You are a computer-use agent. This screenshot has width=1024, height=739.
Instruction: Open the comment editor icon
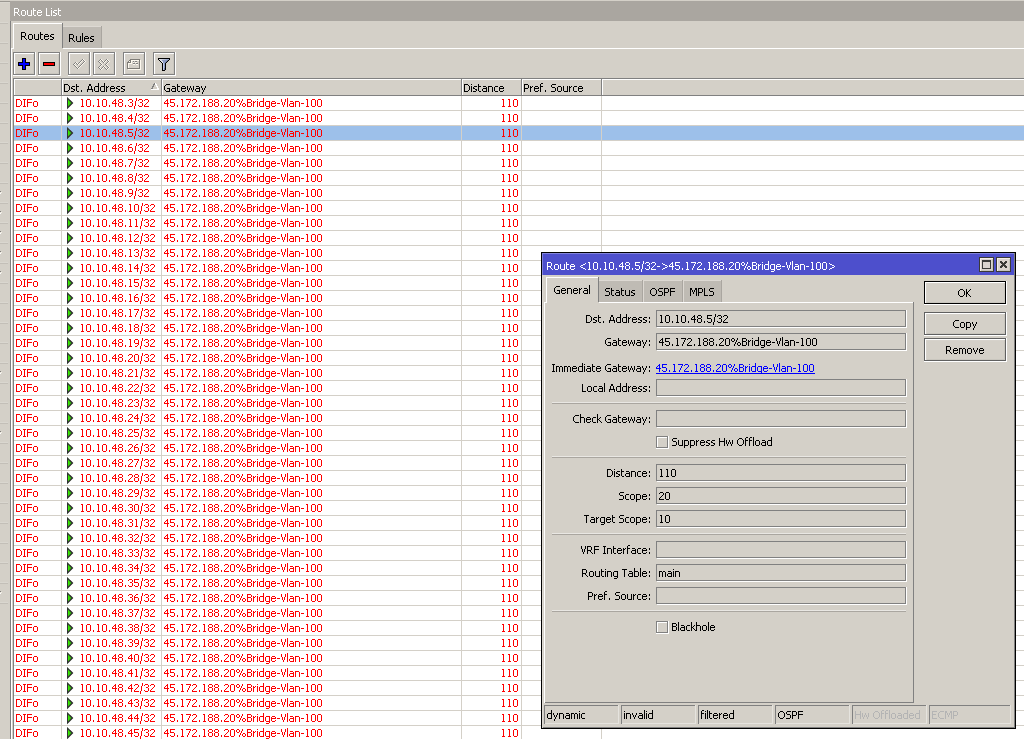point(134,63)
